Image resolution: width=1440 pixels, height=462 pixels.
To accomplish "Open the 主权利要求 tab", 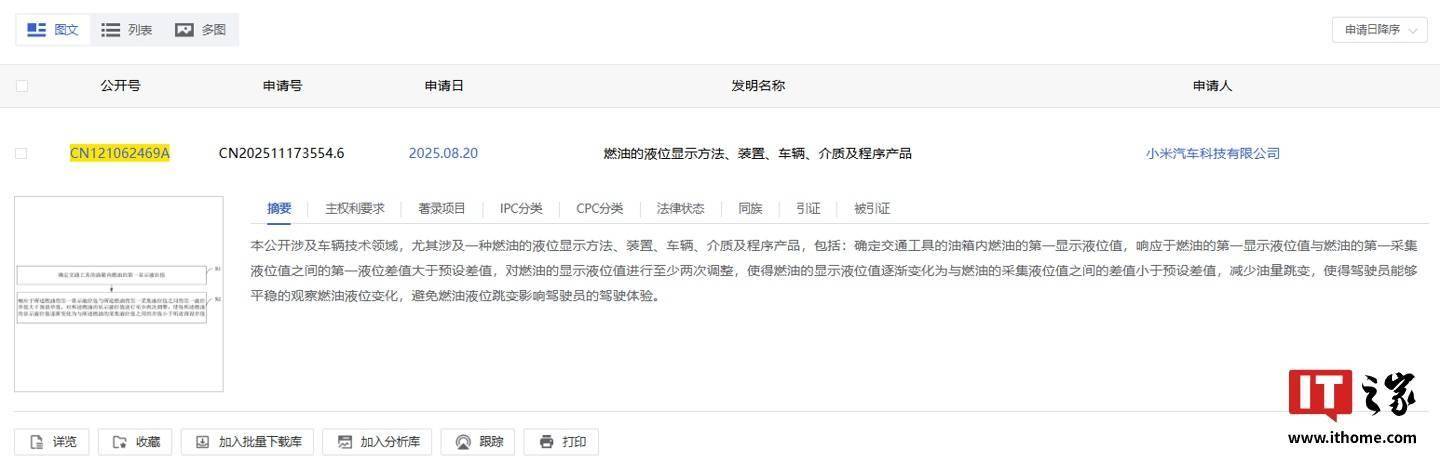I will tap(354, 208).
